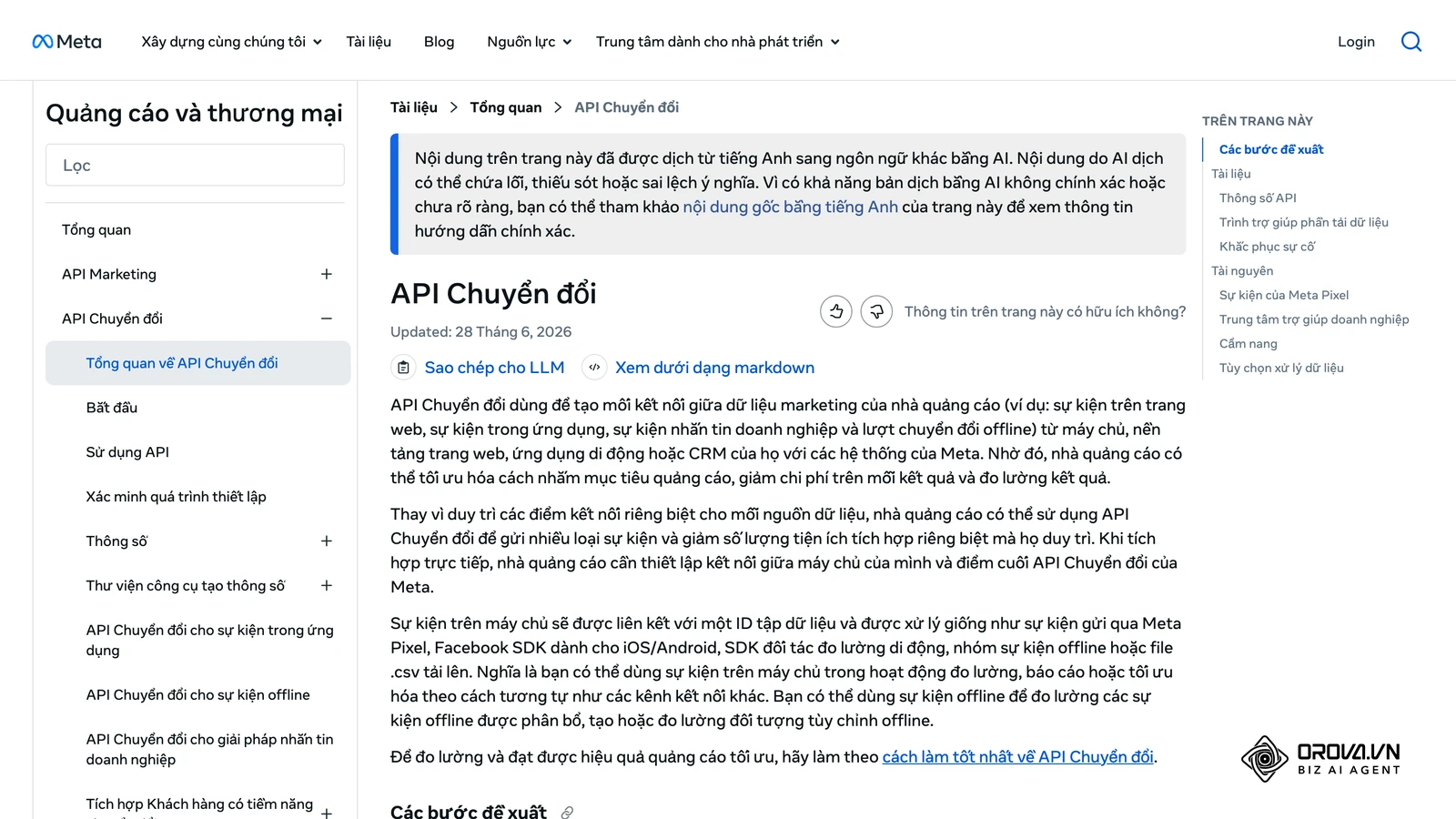Expand API Marketing with plus icon

327,274
